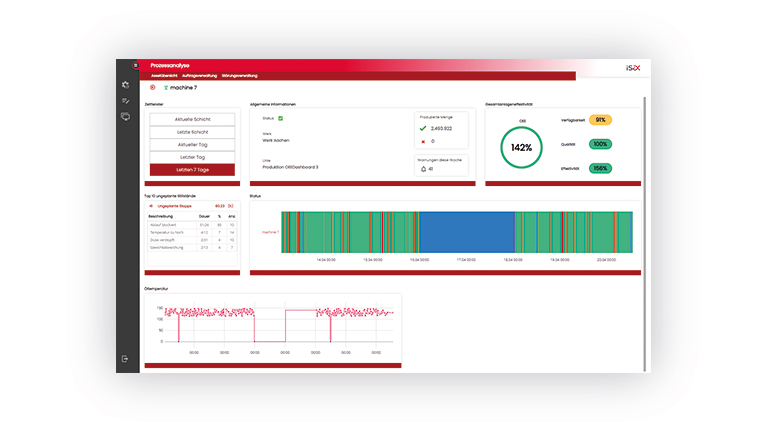
Task: Click the yellow 91% Verfügbarkeit badge
Action: tap(600, 120)
